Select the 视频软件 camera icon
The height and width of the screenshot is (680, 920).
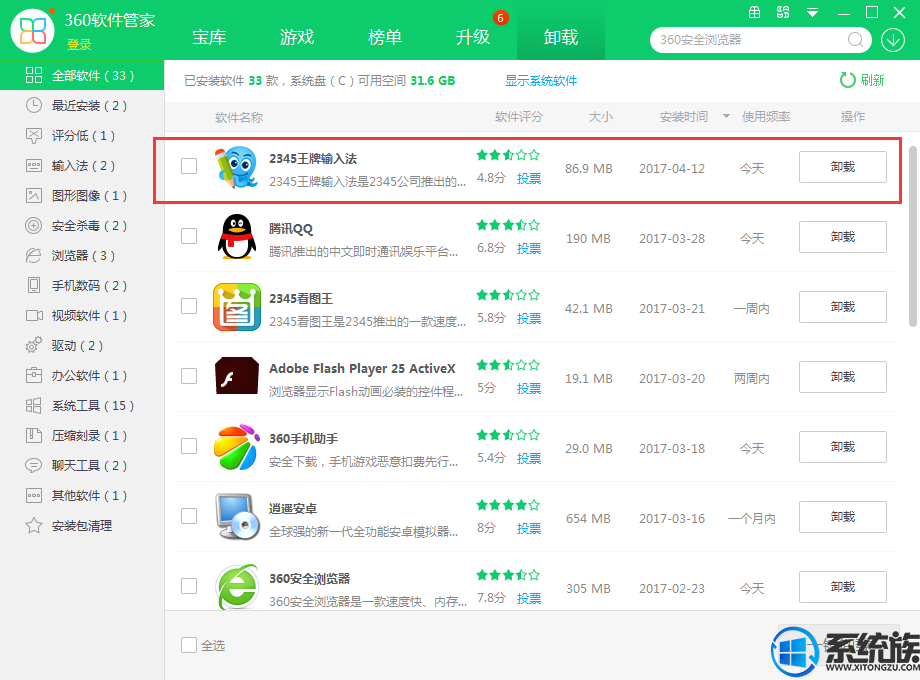(x=34, y=316)
